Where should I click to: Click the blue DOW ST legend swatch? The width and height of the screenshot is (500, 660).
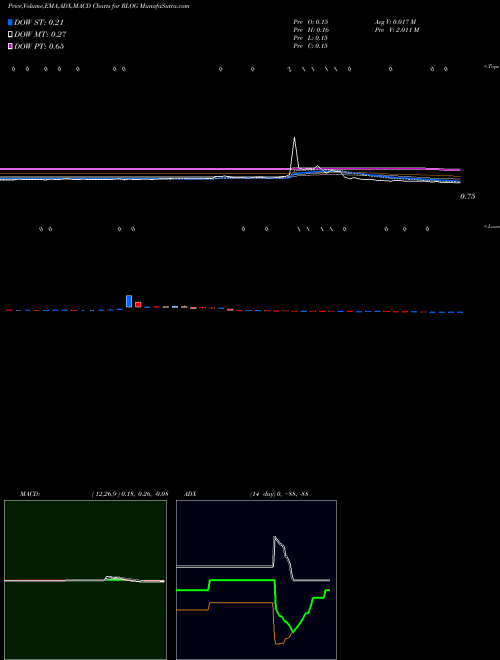[x=10, y=22]
